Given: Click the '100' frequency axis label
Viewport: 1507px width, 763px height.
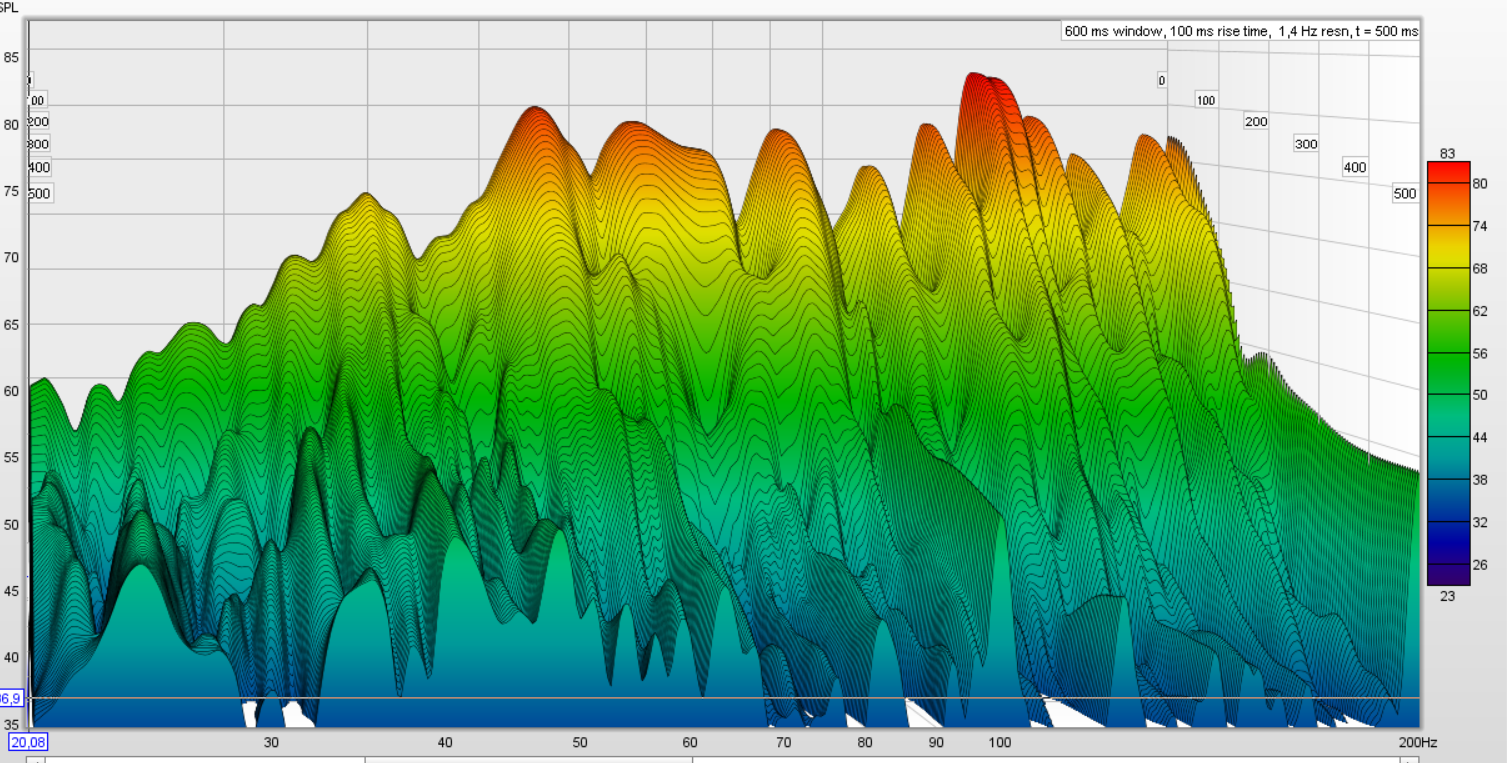Looking at the screenshot, I should click(1000, 742).
